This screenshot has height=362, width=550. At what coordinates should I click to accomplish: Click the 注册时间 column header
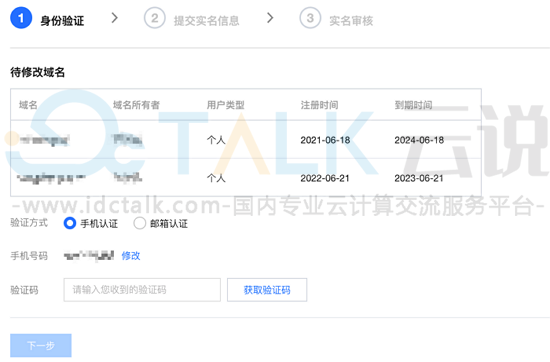[320, 105]
